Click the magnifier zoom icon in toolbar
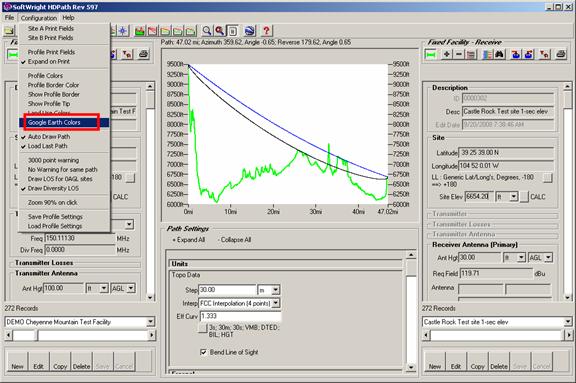Image resolution: width=576 pixels, height=383 pixels. 207,31
